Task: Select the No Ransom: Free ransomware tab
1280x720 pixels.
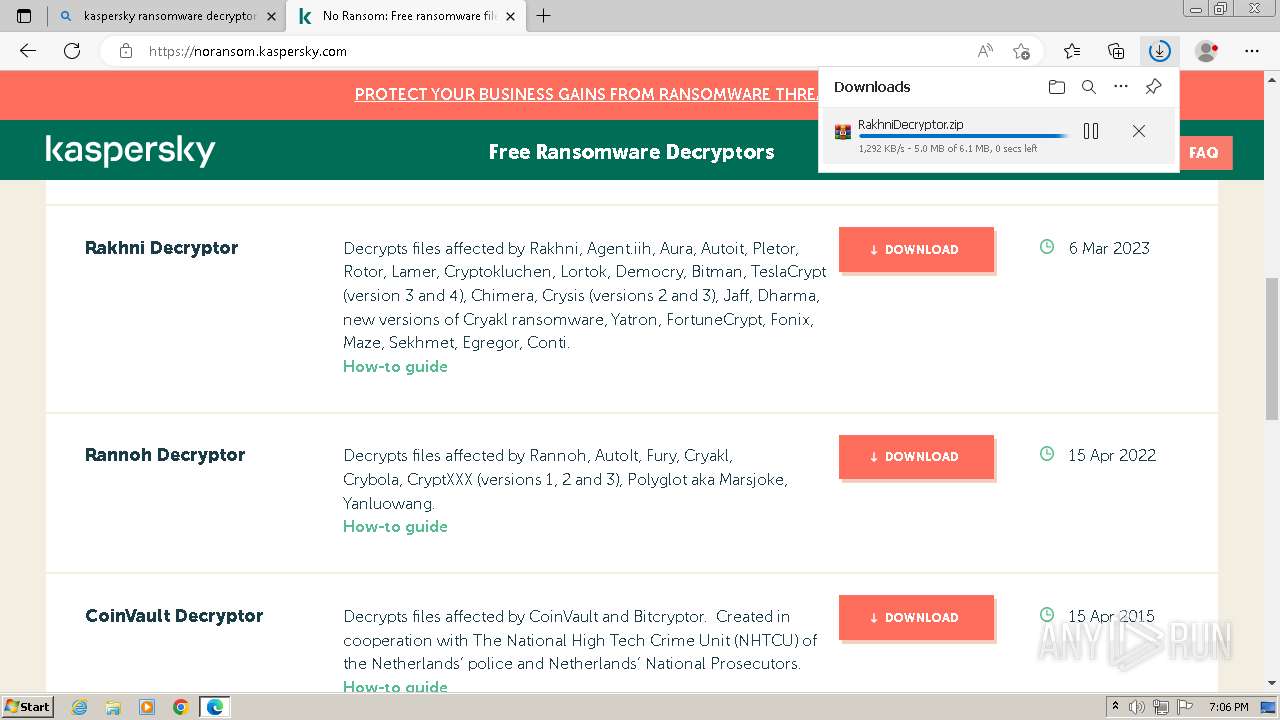Action: point(407,16)
